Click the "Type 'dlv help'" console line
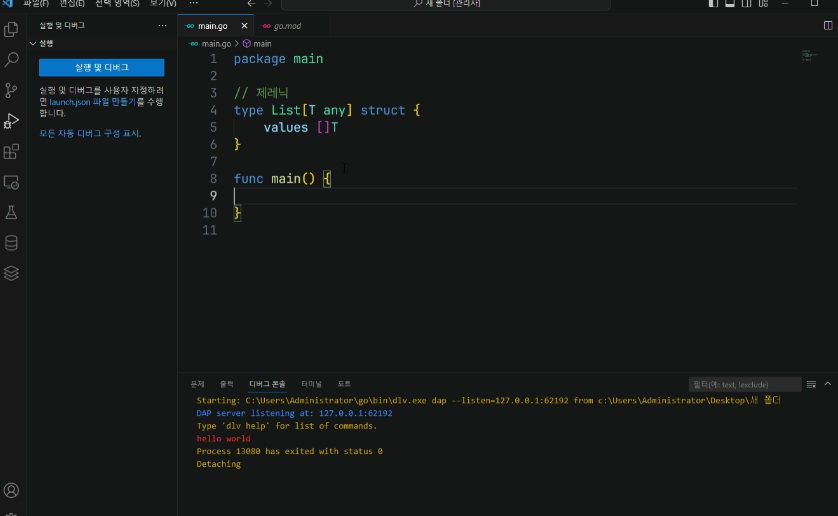The width and height of the screenshot is (838, 516). (x=286, y=426)
